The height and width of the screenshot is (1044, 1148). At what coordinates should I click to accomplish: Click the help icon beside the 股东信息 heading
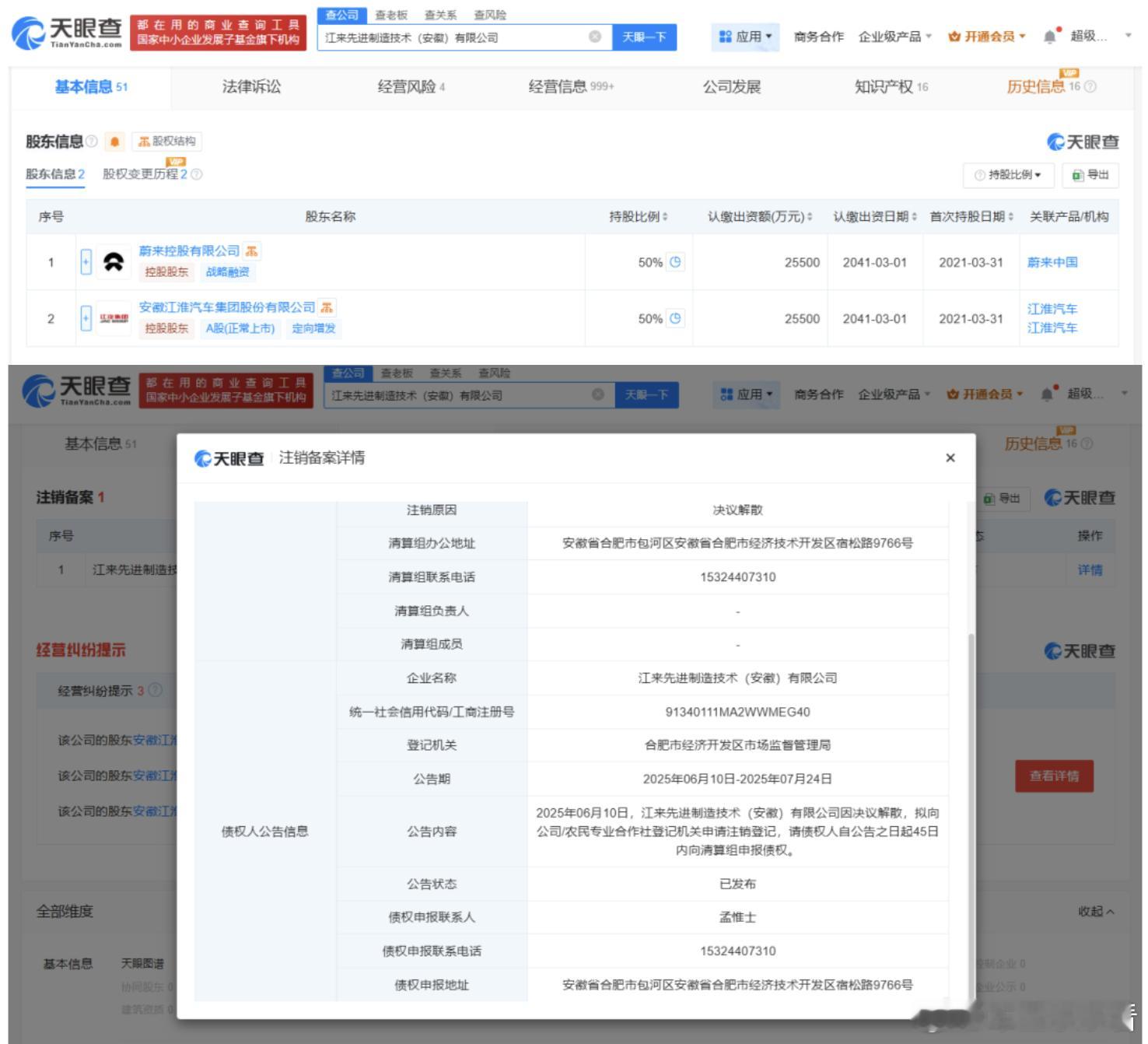click(x=92, y=141)
